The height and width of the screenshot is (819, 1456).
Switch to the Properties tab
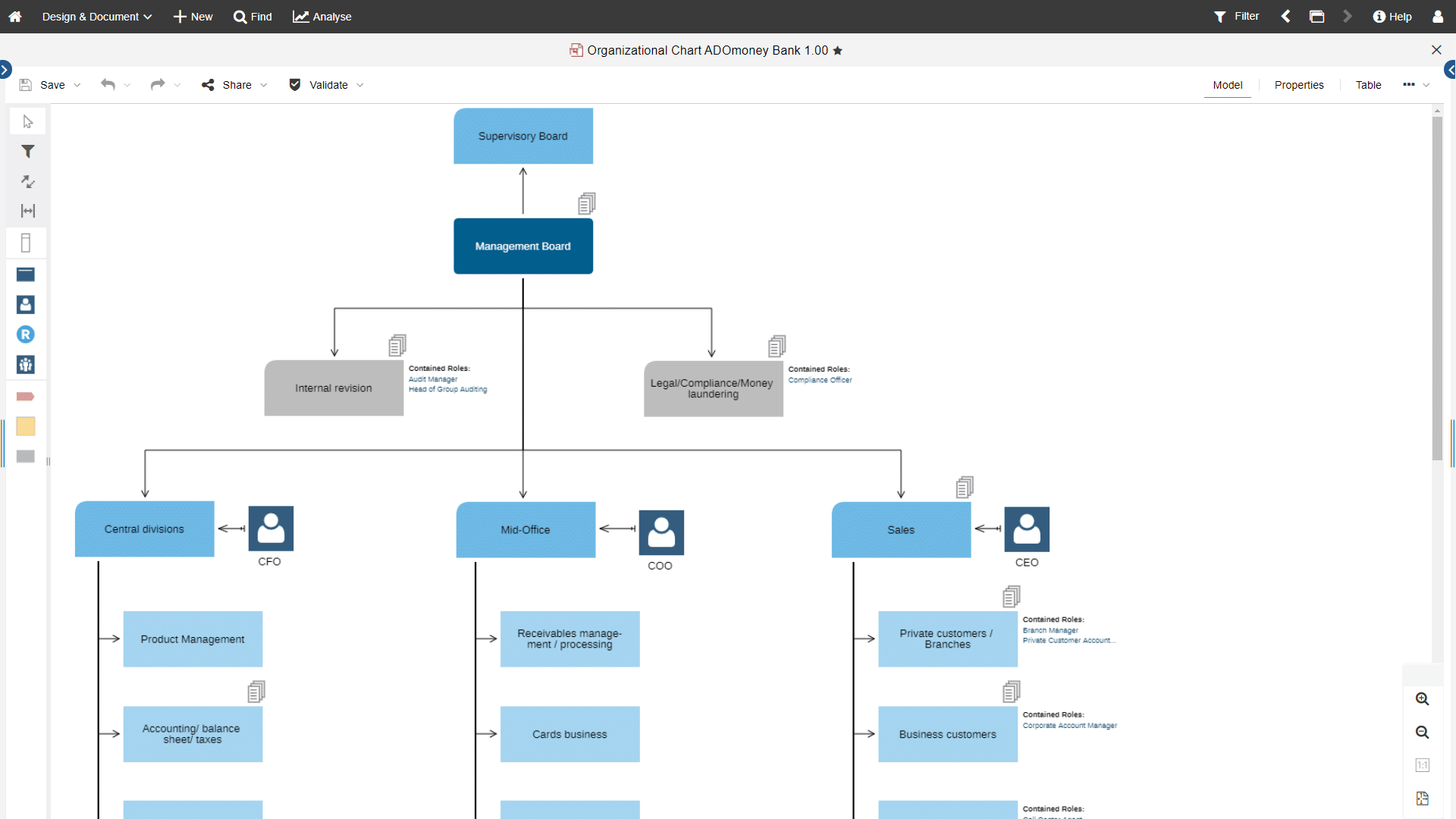(x=1298, y=85)
